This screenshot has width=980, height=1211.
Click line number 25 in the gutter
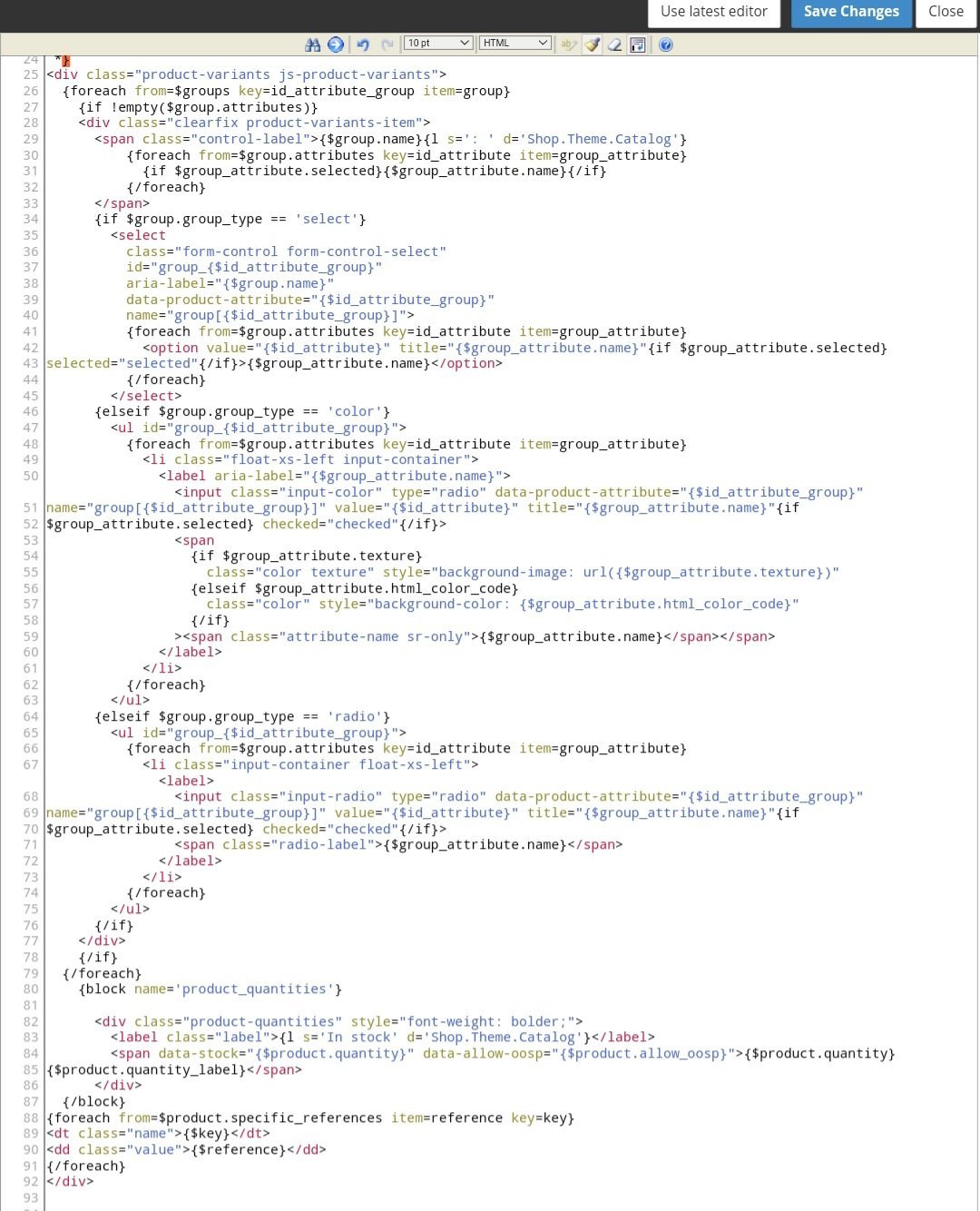[x=31, y=74]
